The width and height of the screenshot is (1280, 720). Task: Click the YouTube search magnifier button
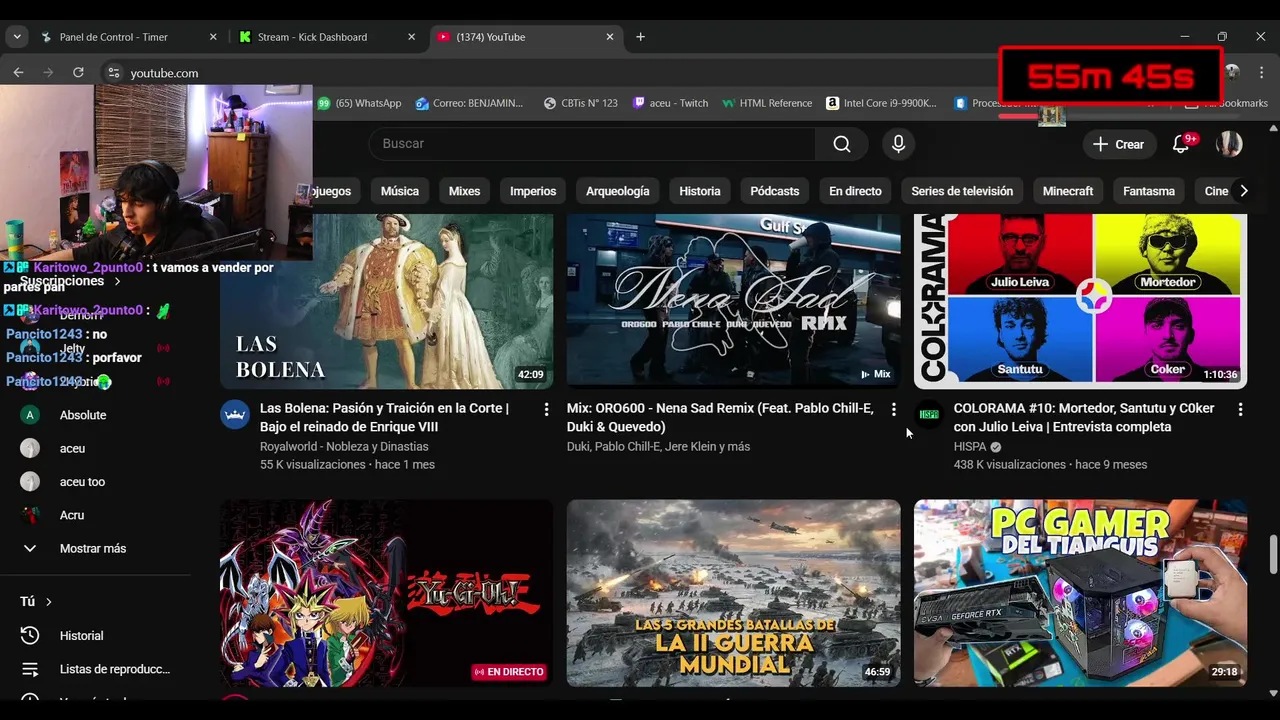pos(842,144)
